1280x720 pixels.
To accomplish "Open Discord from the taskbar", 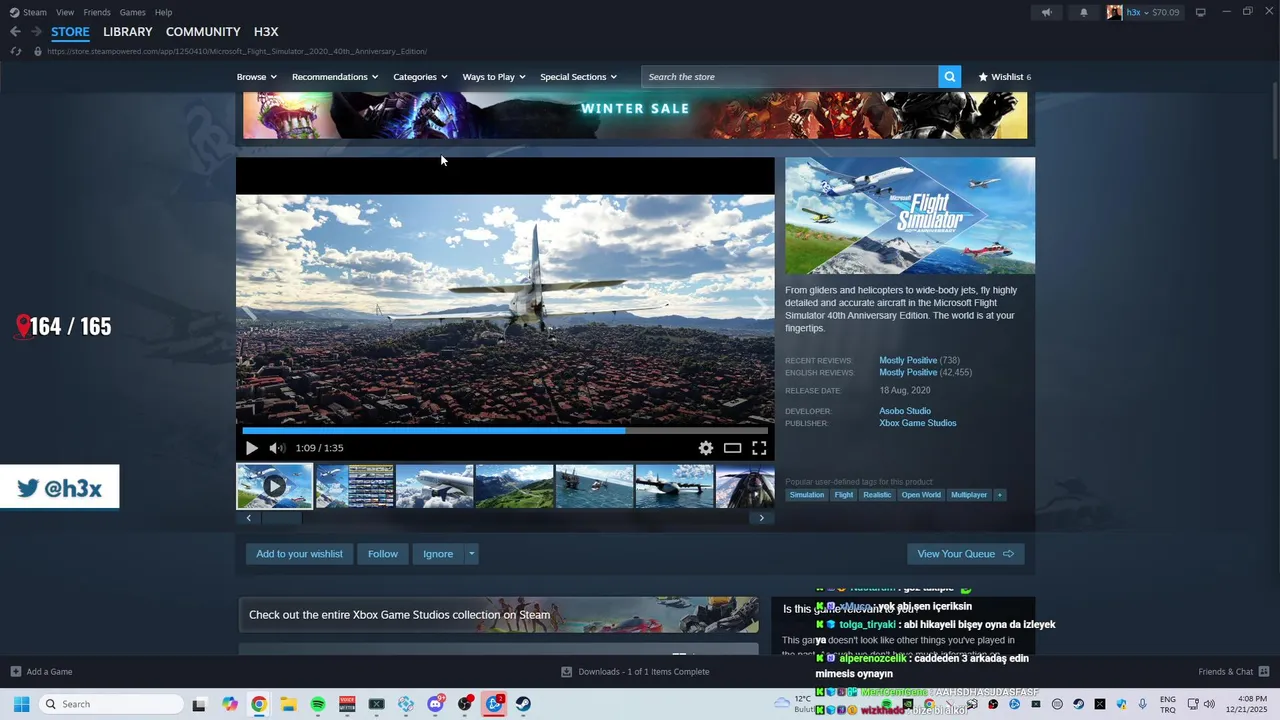I will (x=436, y=704).
